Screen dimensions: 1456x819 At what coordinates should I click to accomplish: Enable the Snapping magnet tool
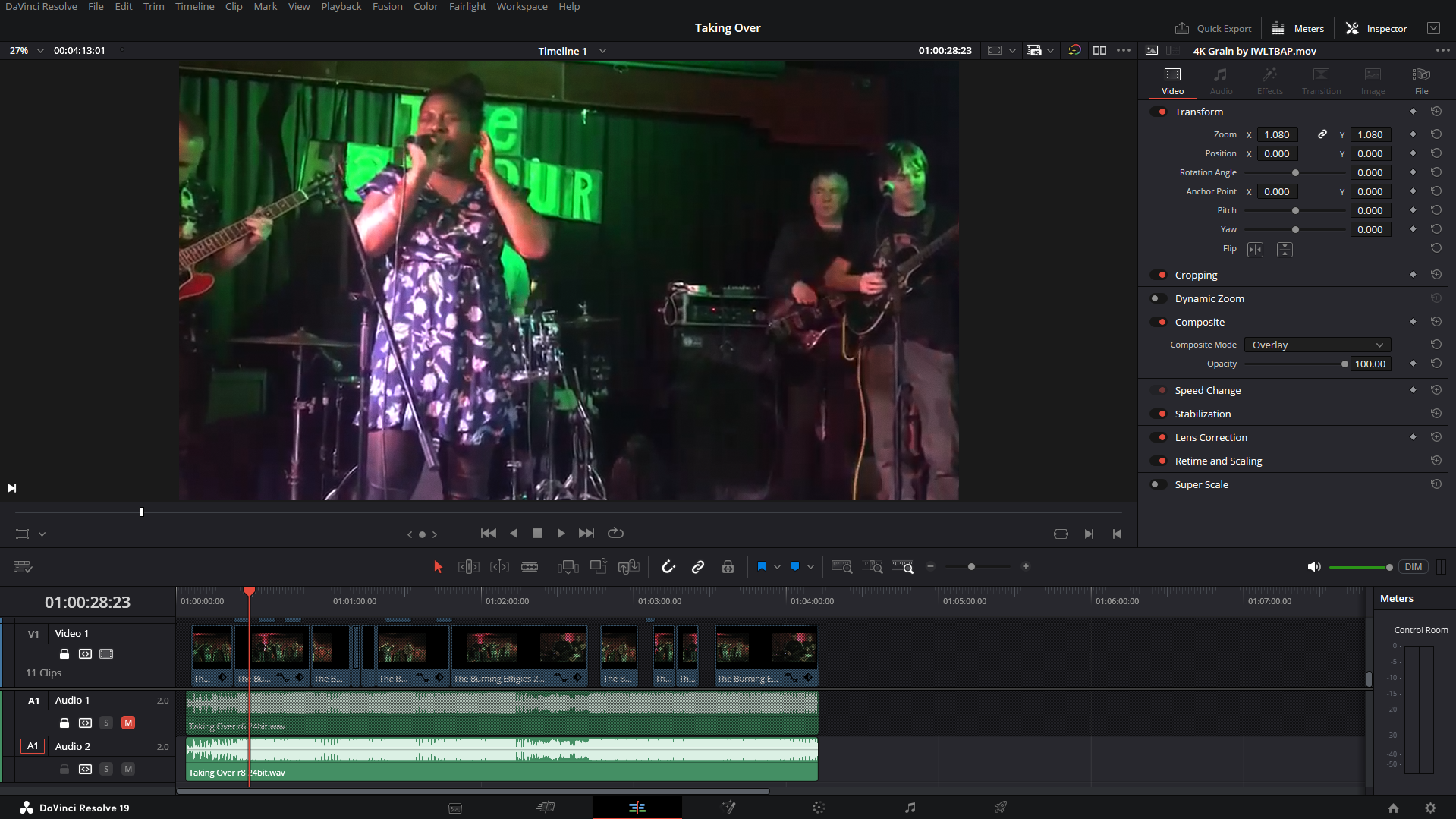click(x=668, y=566)
